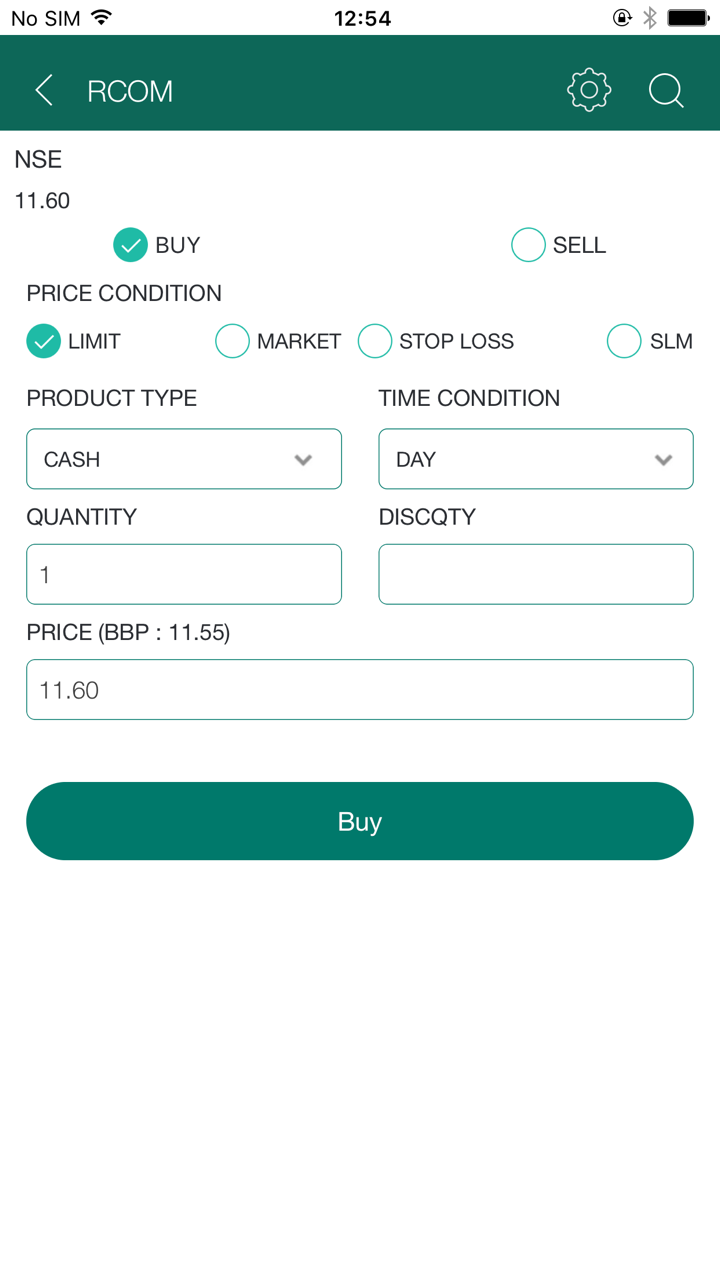Choose LIMIT price condition

pos(44,341)
